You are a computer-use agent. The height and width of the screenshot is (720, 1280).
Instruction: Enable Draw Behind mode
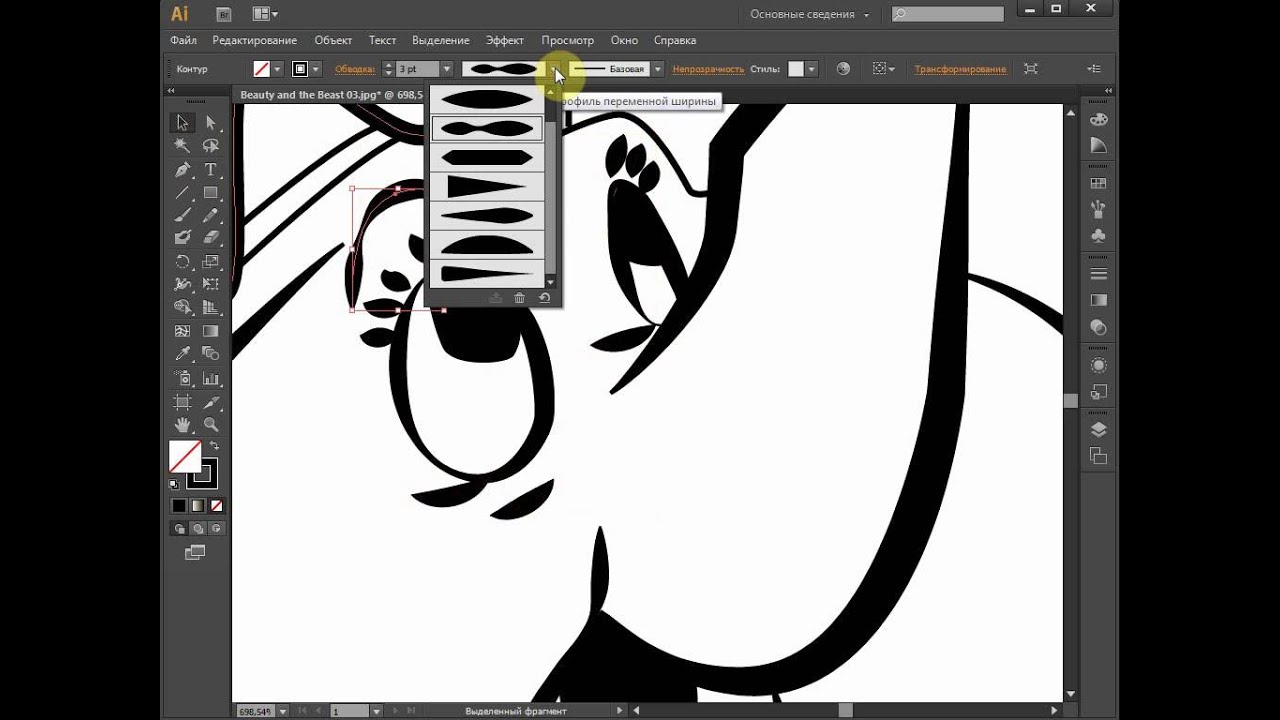pyautogui.click(x=198, y=529)
